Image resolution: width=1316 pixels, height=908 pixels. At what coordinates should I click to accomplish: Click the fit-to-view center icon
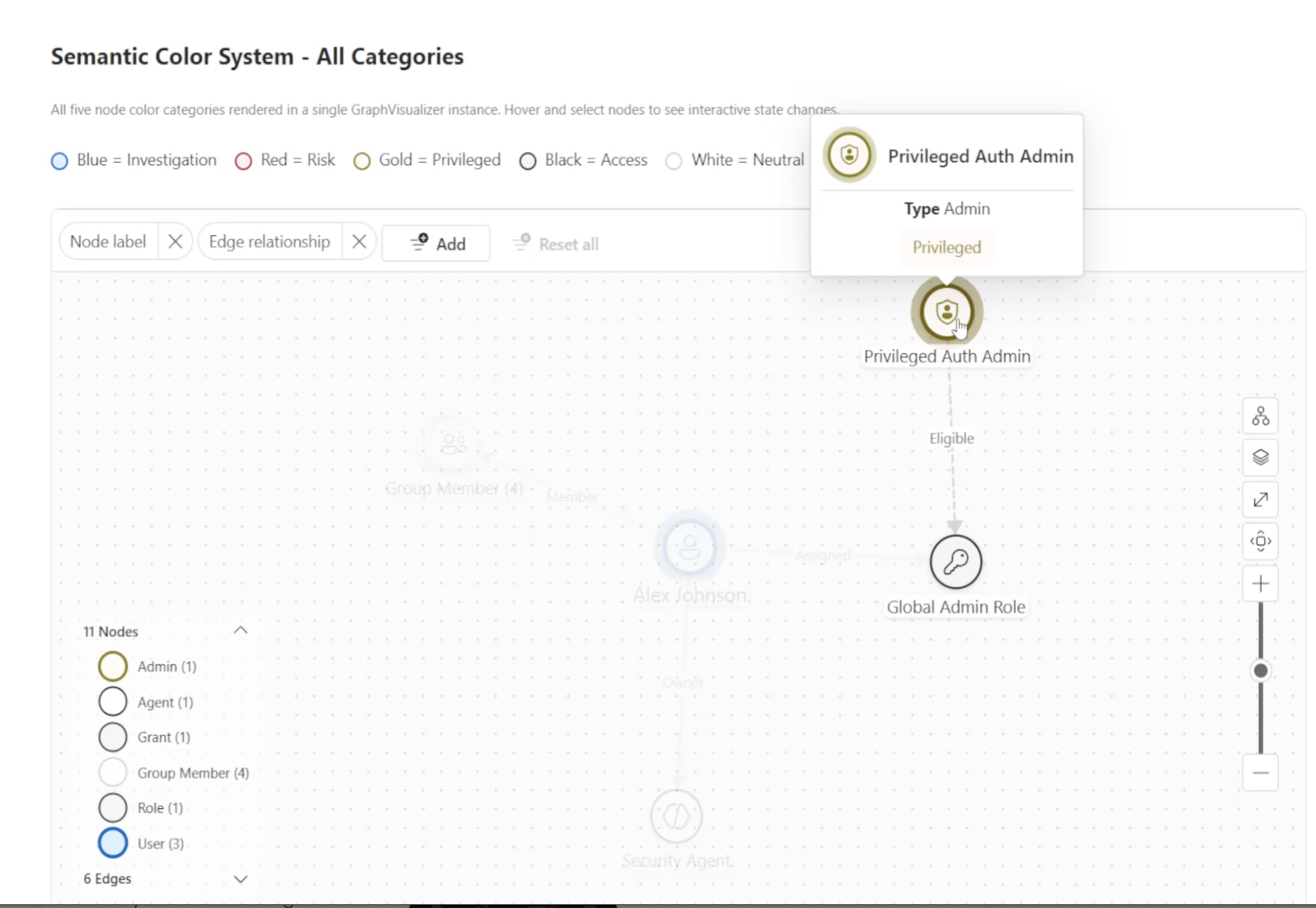(1260, 541)
